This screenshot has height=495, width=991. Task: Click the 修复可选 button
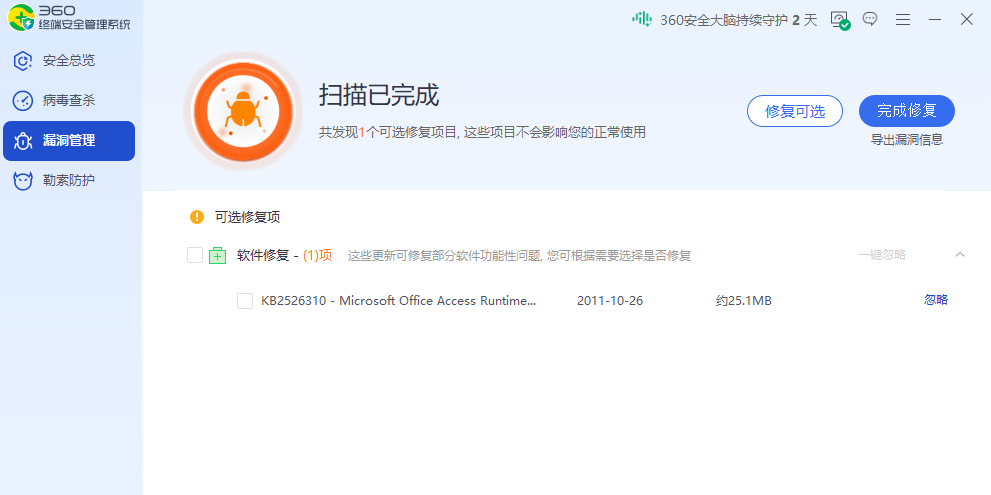[x=795, y=111]
